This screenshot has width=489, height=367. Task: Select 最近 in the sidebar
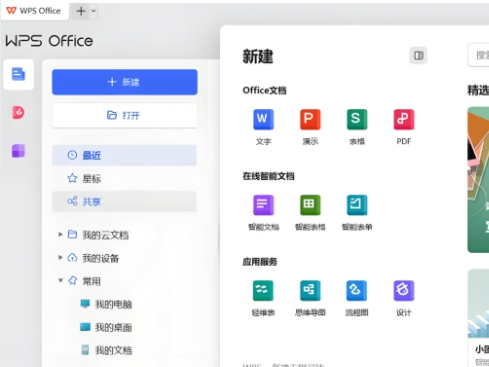pyautogui.click(x=124, y=155)
